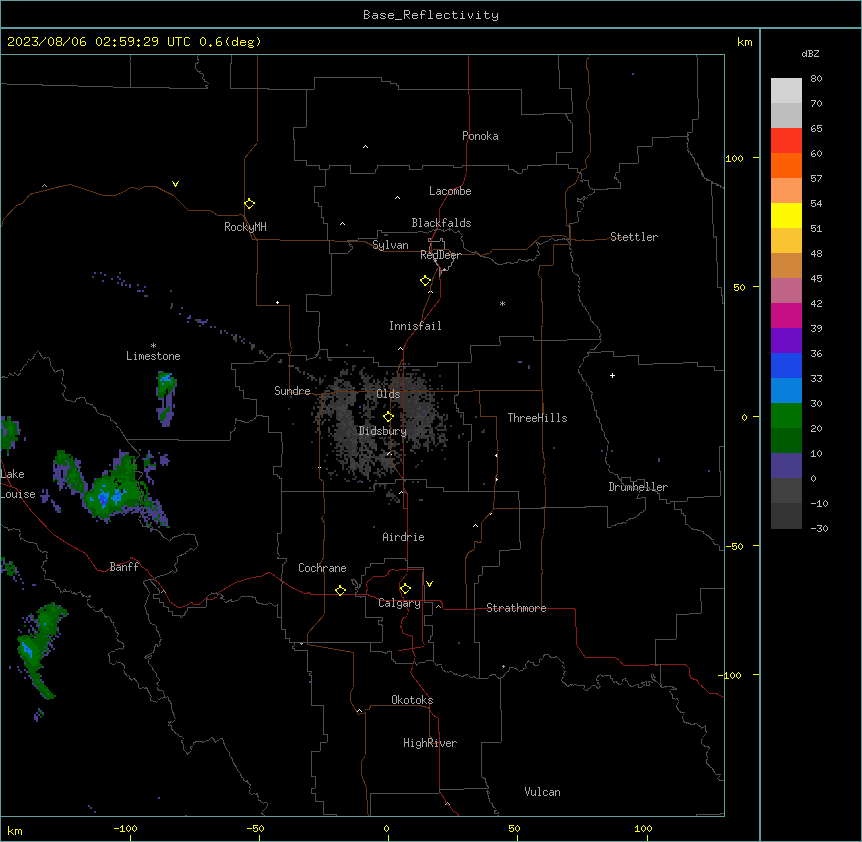Click the bright green swatch above 20 dBZ

click(x=786, y=416)
